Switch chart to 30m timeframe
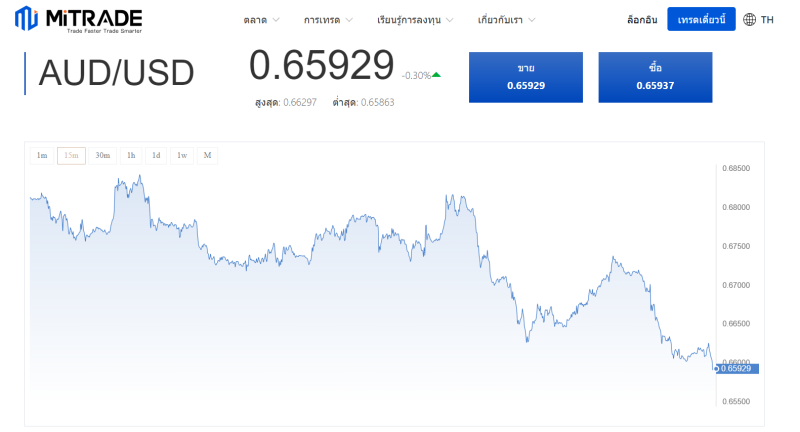Screen dimensions: 800x432 point(102,155)
